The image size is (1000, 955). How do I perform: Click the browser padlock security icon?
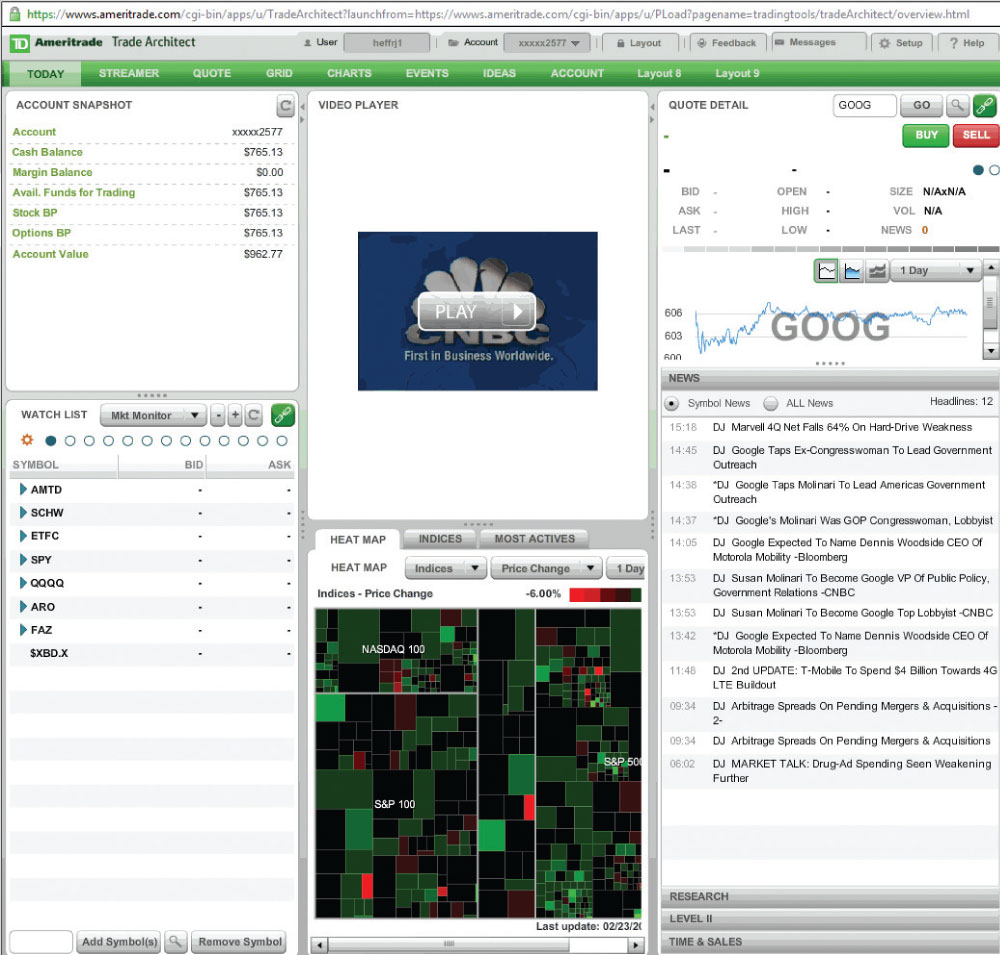click(14, 13)
